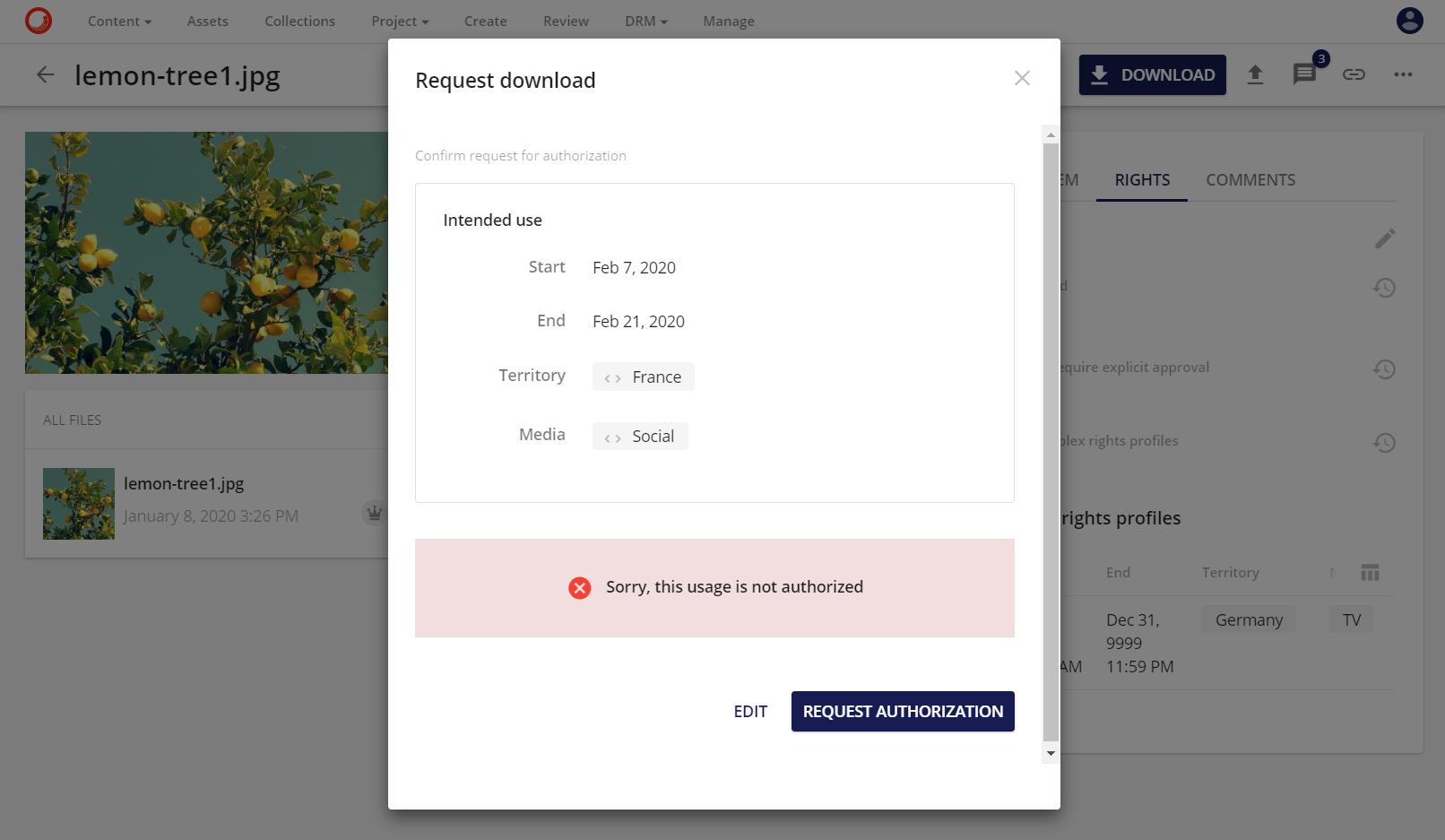Click the pencil edit icon in Rights panel
Image resolution: width=1445 pixels, height=840 pixels.
coord(1385,238)
